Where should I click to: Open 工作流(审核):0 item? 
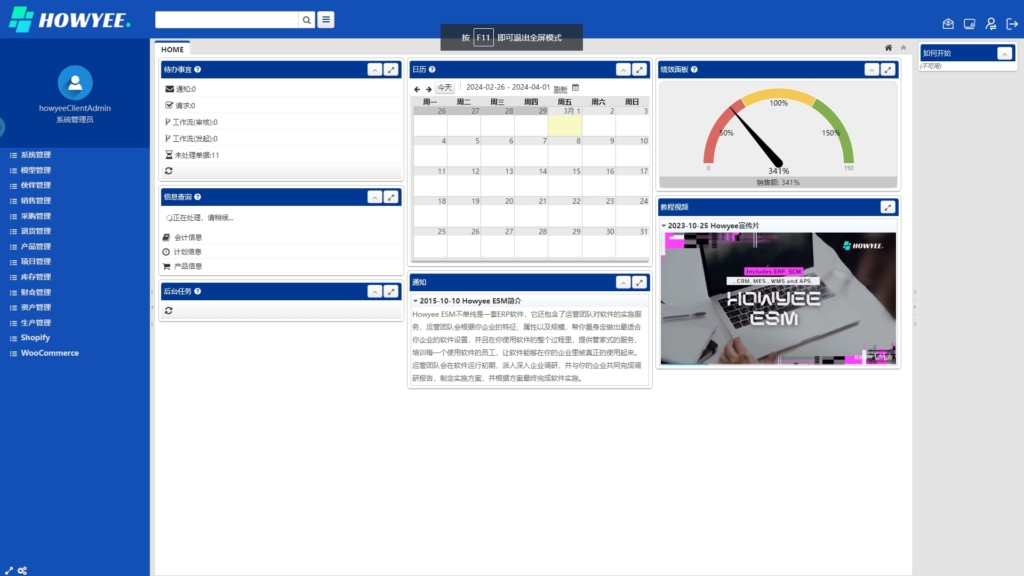pos(195,122)
